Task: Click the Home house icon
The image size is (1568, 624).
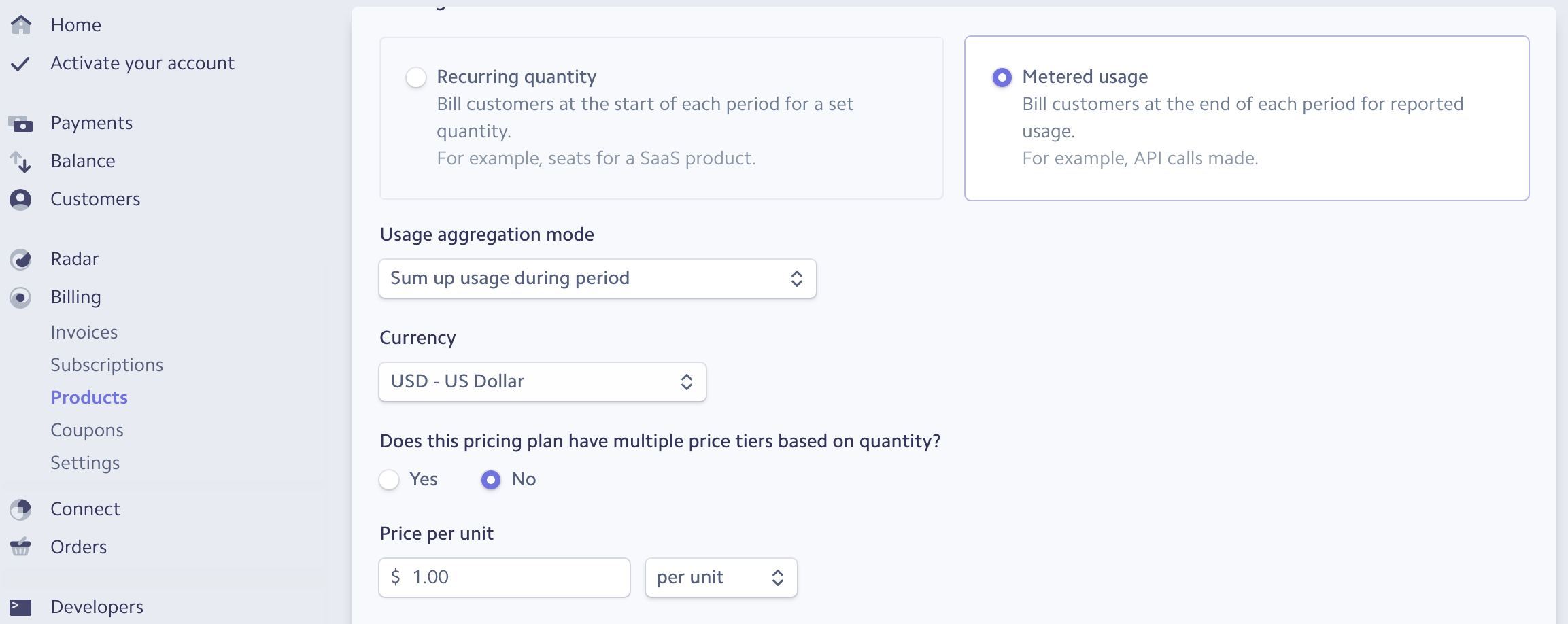Action: [x=21, y=25]
